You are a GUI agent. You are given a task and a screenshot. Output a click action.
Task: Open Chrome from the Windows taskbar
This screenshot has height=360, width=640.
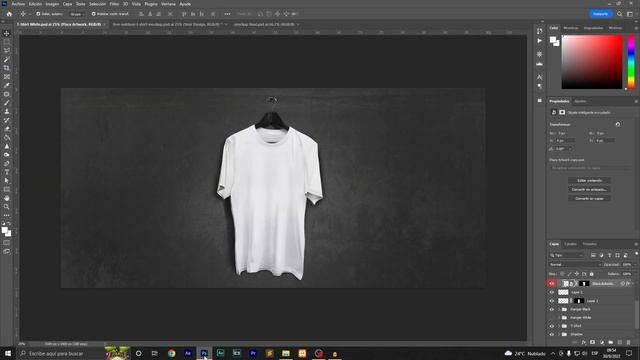171,353
